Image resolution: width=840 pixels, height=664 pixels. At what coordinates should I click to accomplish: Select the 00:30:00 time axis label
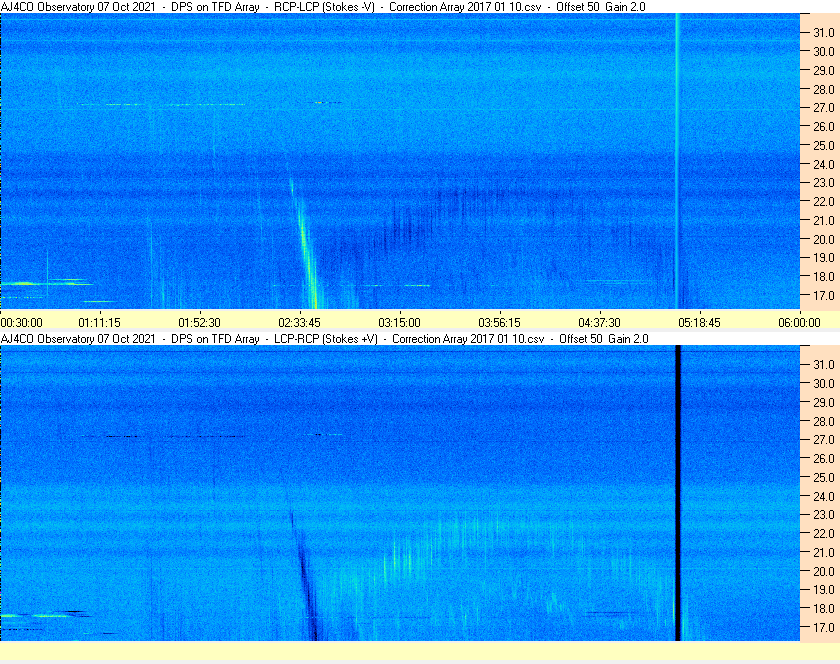21,323
